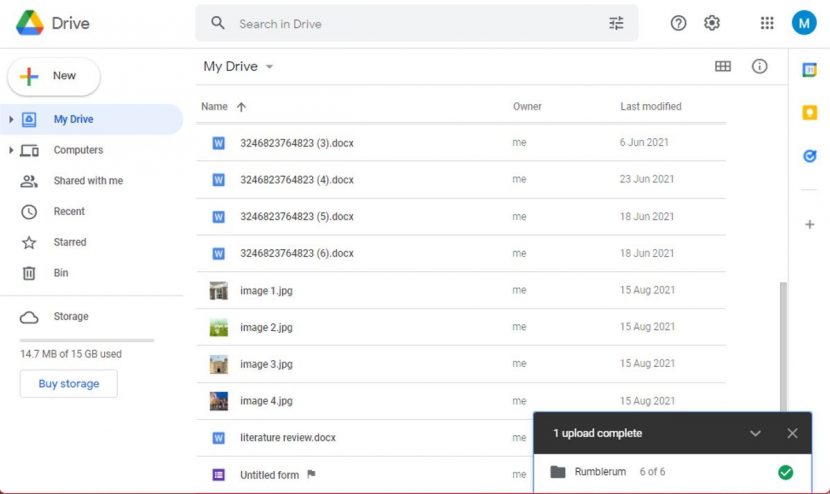830x494 pixels.
Task: Select image 1.jpg thumbnail
Action: (x=219, y=291)
